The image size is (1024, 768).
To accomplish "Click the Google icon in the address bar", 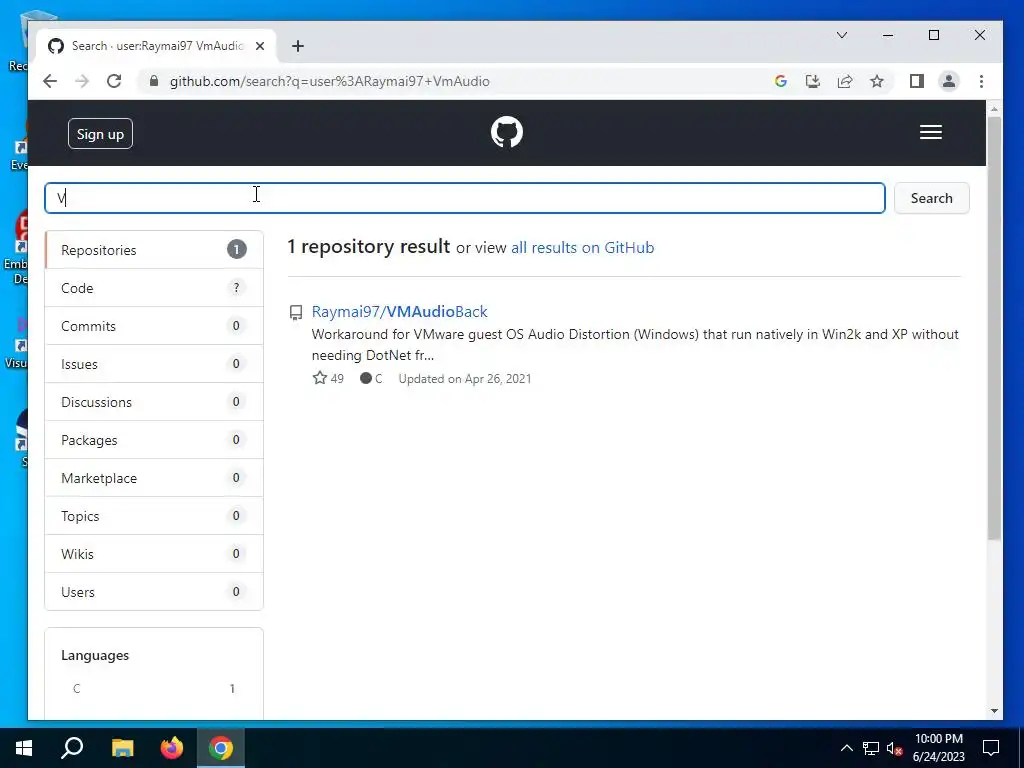I will pyautogui.click(x=780, y=81).
